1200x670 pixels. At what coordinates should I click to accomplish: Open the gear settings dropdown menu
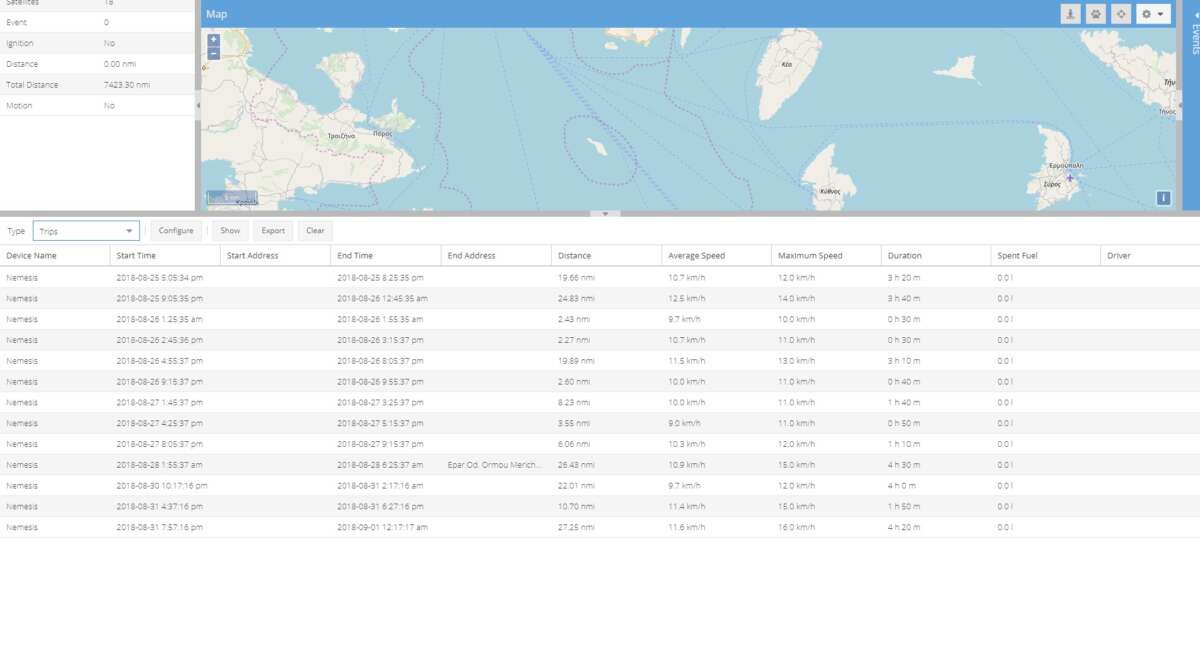(1153, 14)
